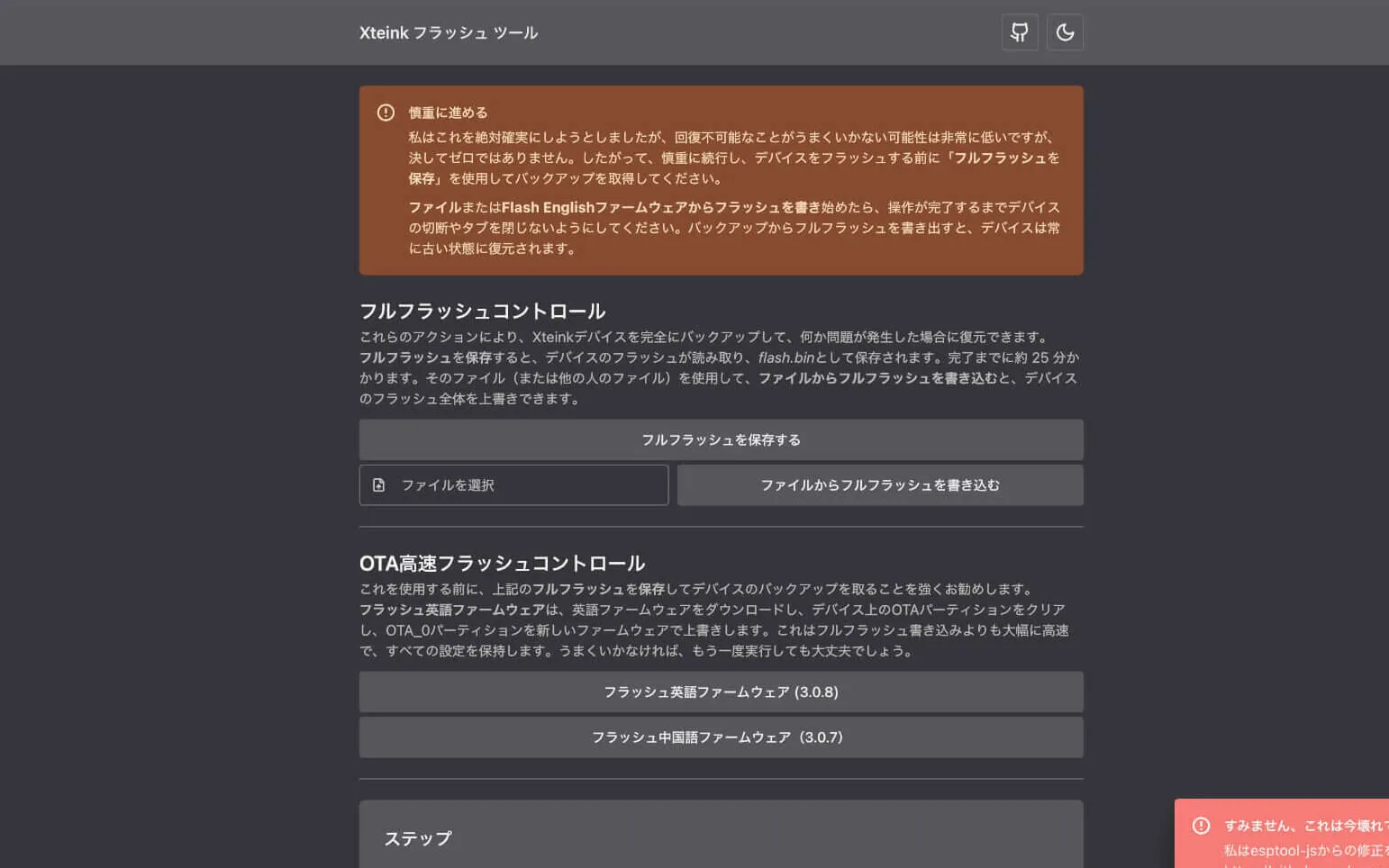Start フラッシュ英語ファームウェア (3.0.8) flashing
The width and height of the screenshot is (1389, 868).
(x=721, y=692)
